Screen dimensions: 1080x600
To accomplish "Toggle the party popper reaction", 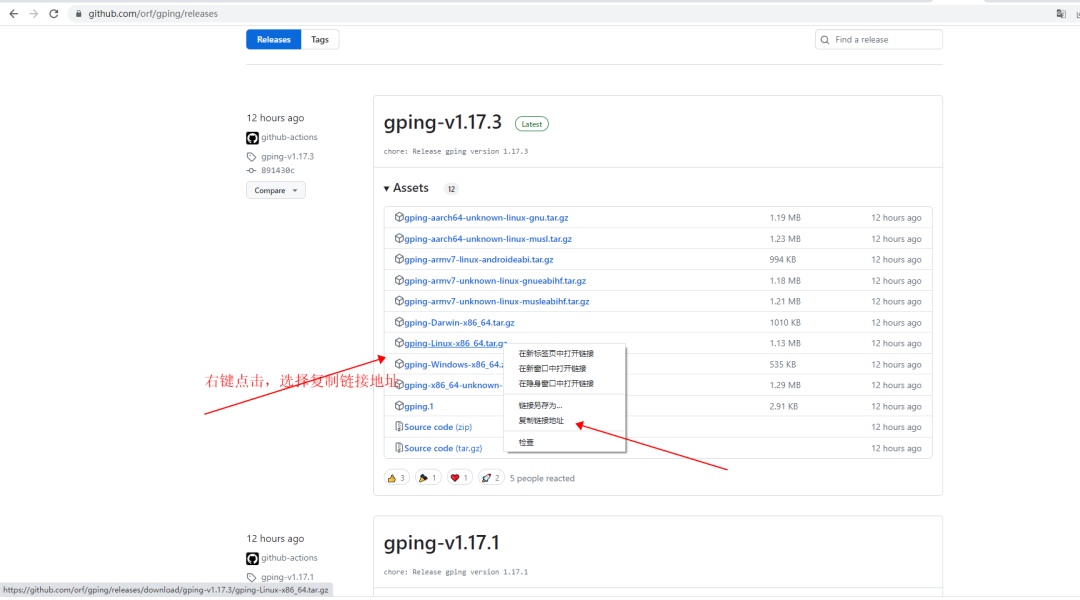I will click(428, 478).
